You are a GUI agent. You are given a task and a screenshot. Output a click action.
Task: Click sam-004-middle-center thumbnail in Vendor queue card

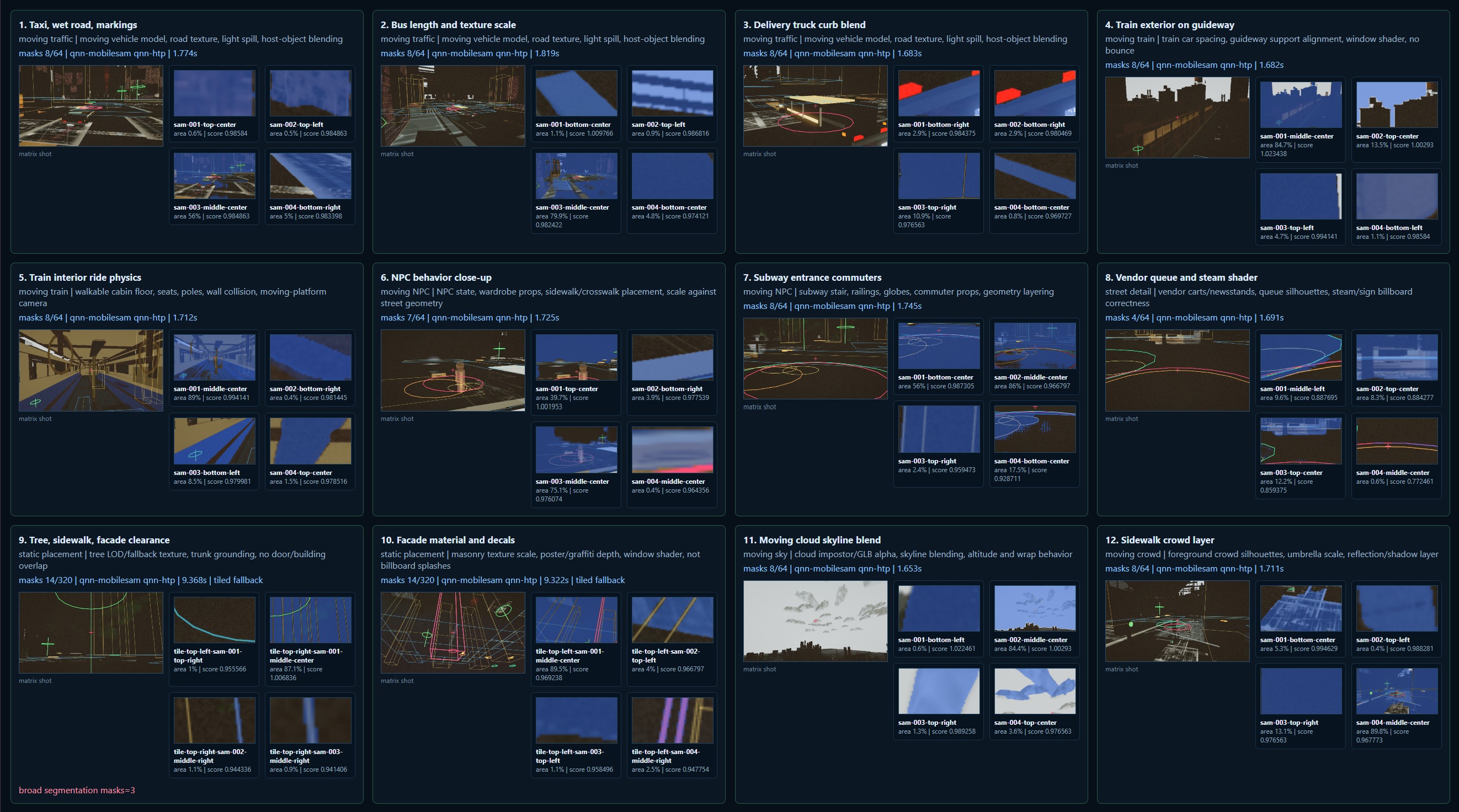pos(1397,441)
